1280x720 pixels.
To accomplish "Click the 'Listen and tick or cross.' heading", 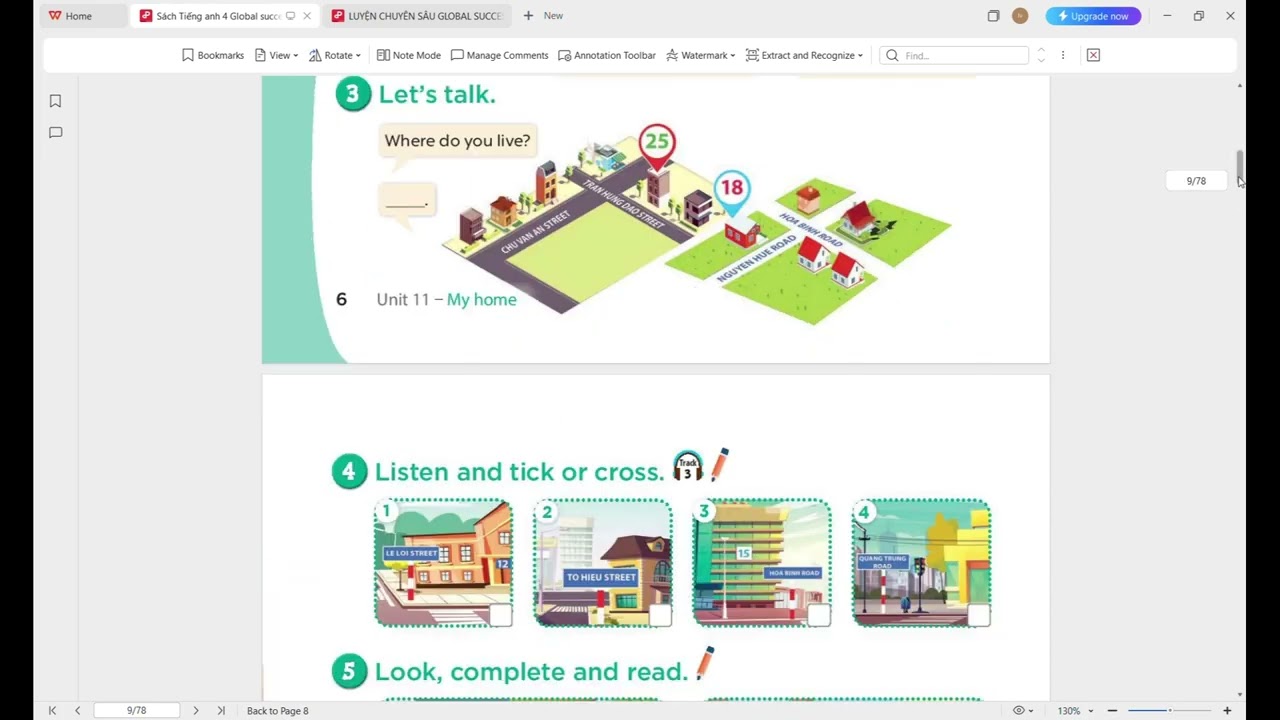I will tap(519, 472).
